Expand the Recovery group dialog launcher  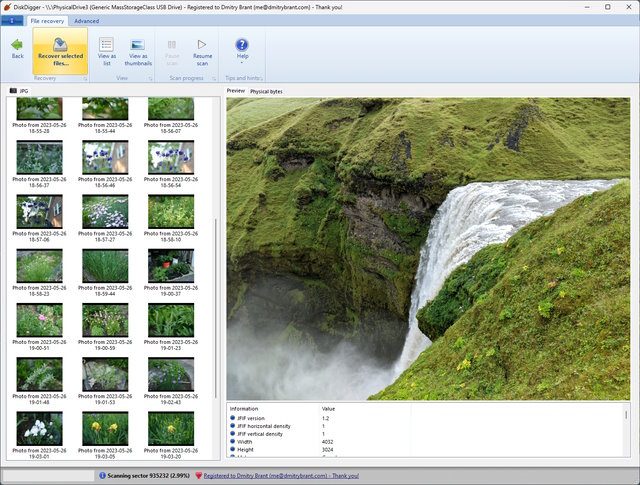84,77
